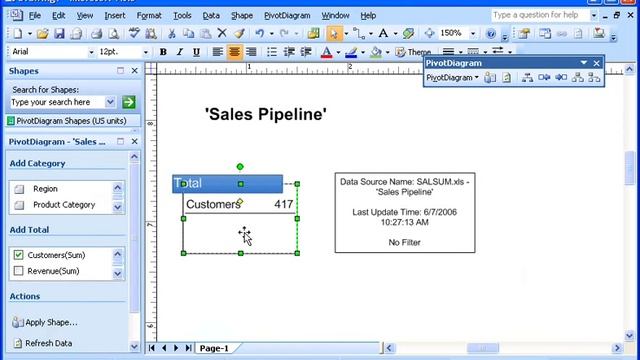This screenshot has height=360, width=640.
Task: Open PivotDiagram toolbar options triangle
Action: pos(584,63)
